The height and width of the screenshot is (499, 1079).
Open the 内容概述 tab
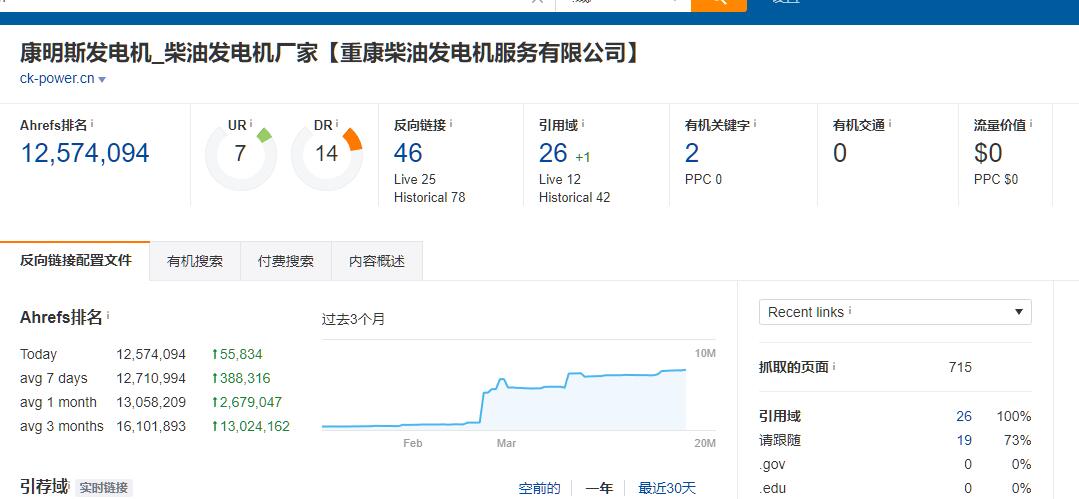pyautogui.click(x=376, y=262)
